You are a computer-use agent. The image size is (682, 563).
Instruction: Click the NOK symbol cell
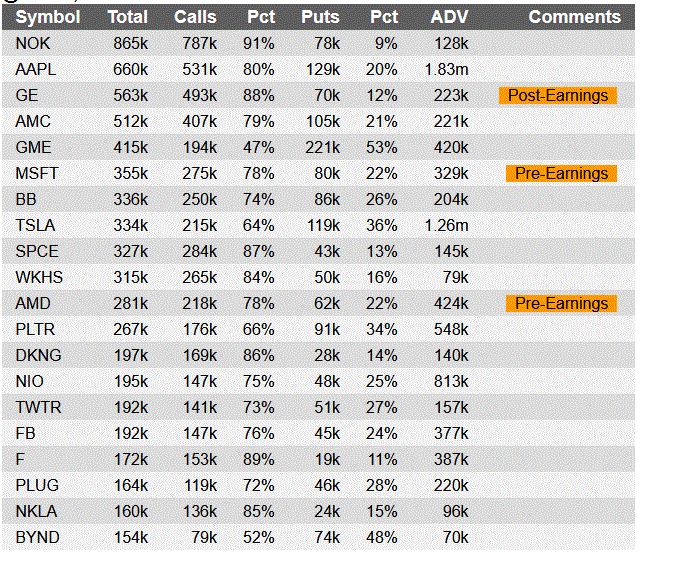click(x=33, y=44)
